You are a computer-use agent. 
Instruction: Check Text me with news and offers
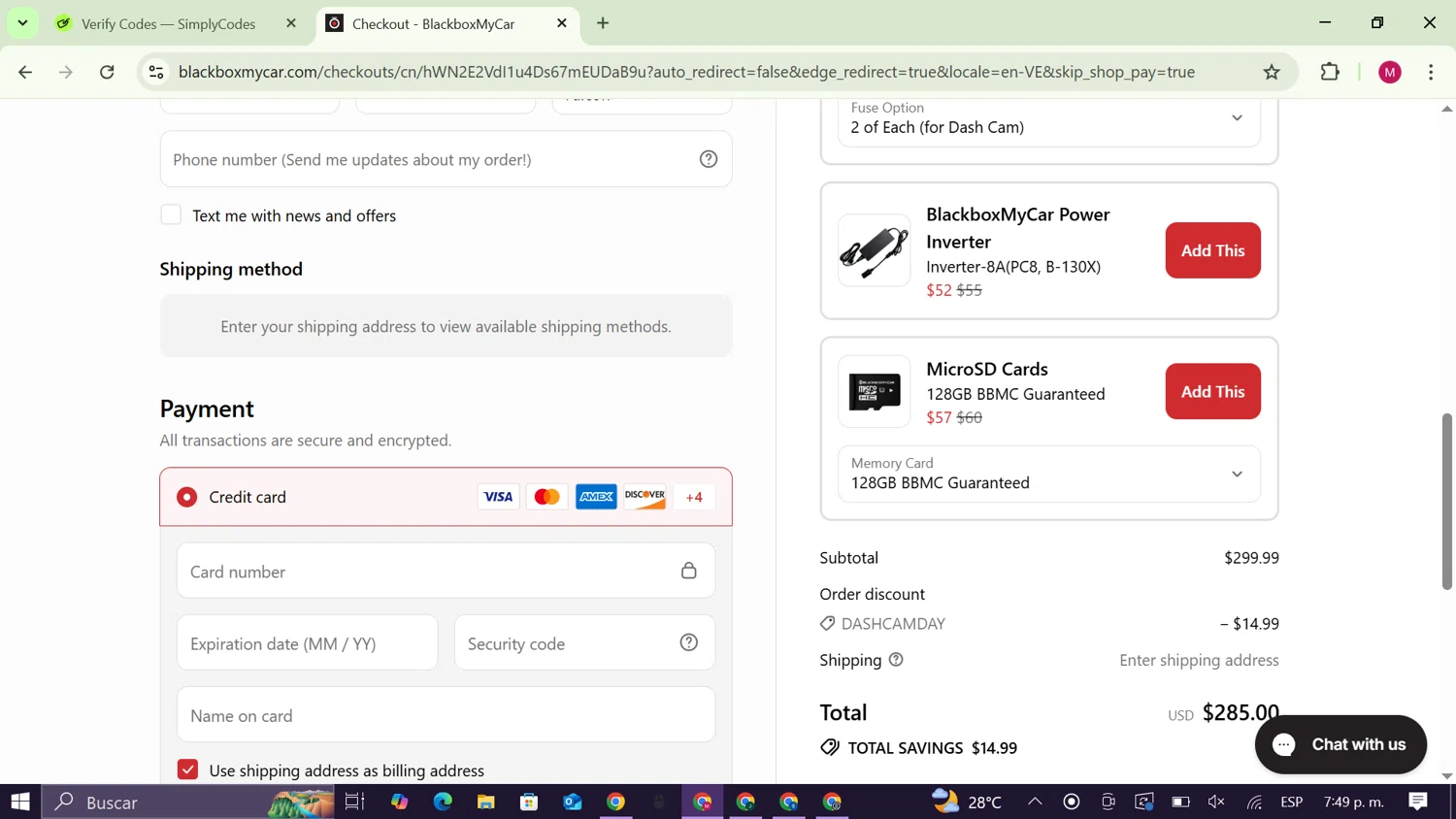click(x=171, y=214)
